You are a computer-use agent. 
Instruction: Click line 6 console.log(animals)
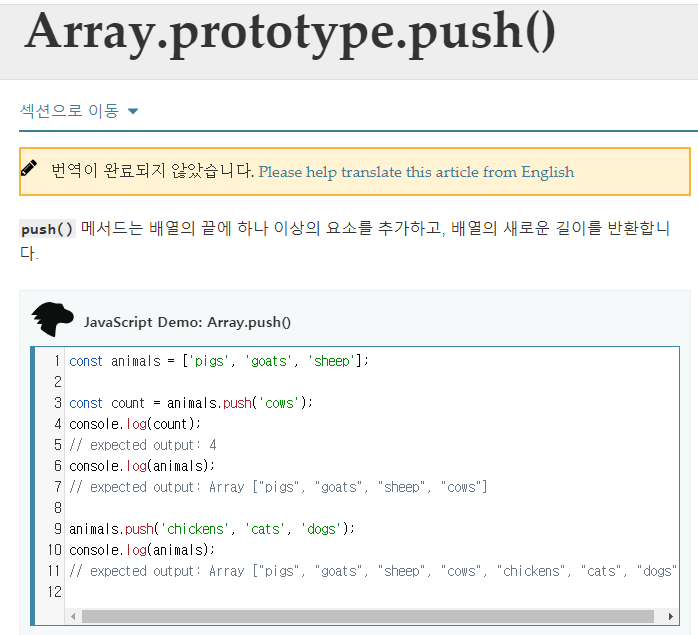[142, 466]
